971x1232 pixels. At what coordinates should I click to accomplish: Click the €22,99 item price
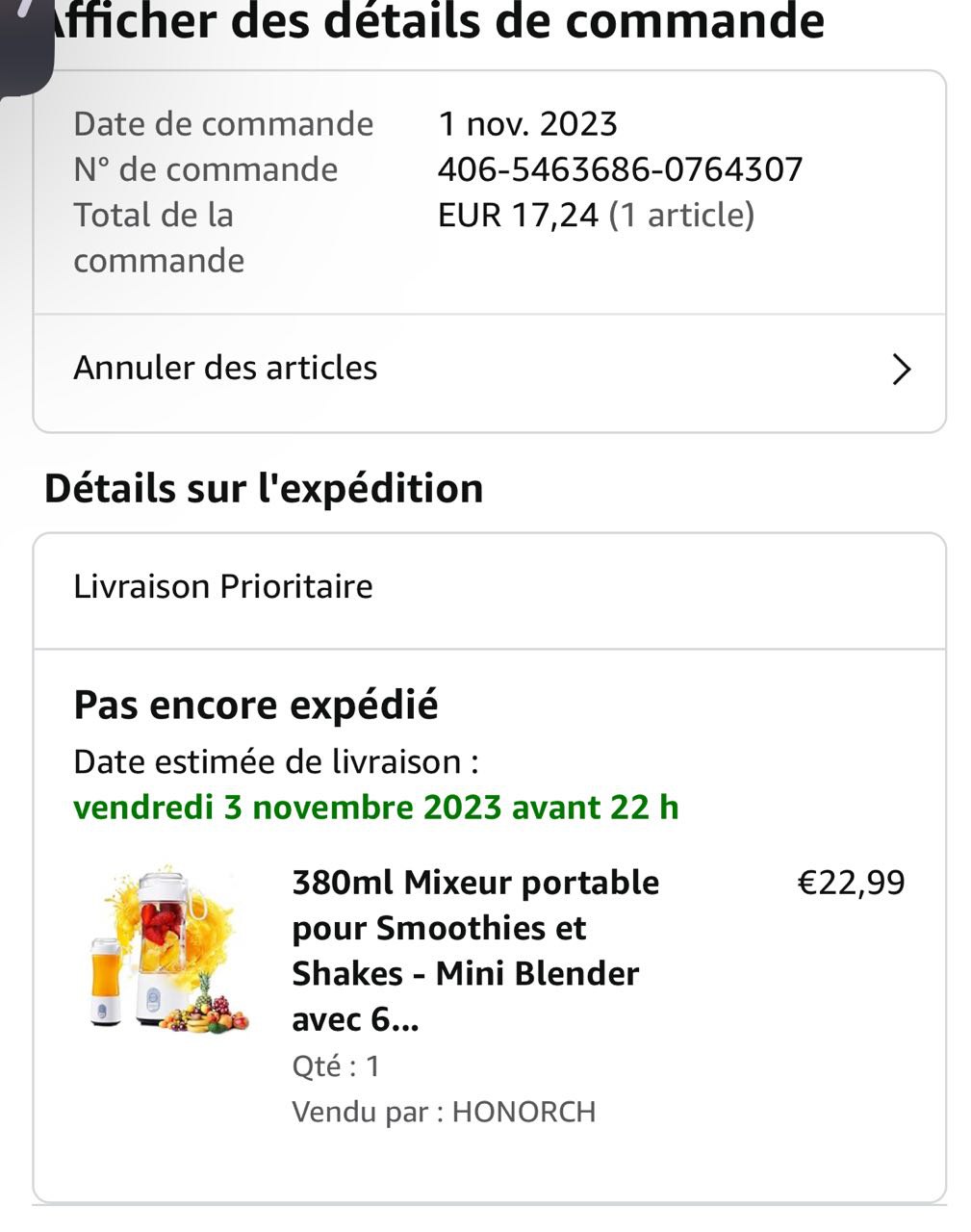click(x=852, y=883)
